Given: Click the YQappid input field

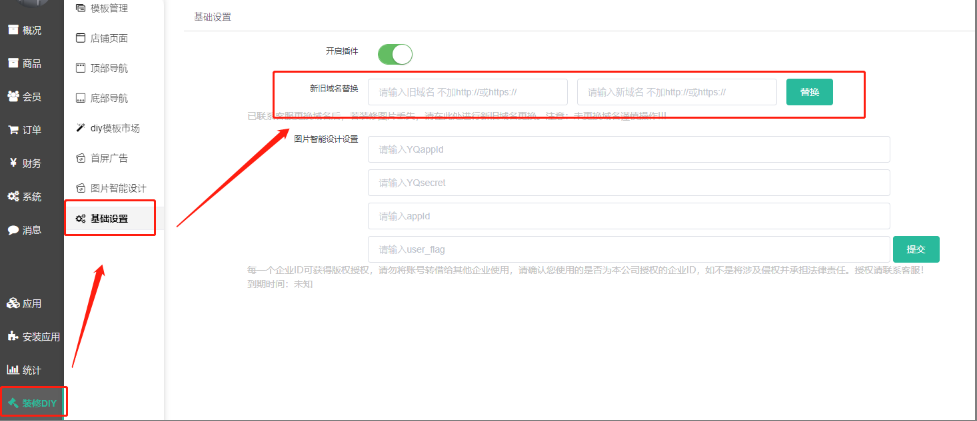Looking at the screenshot, I should coord(628,150).
